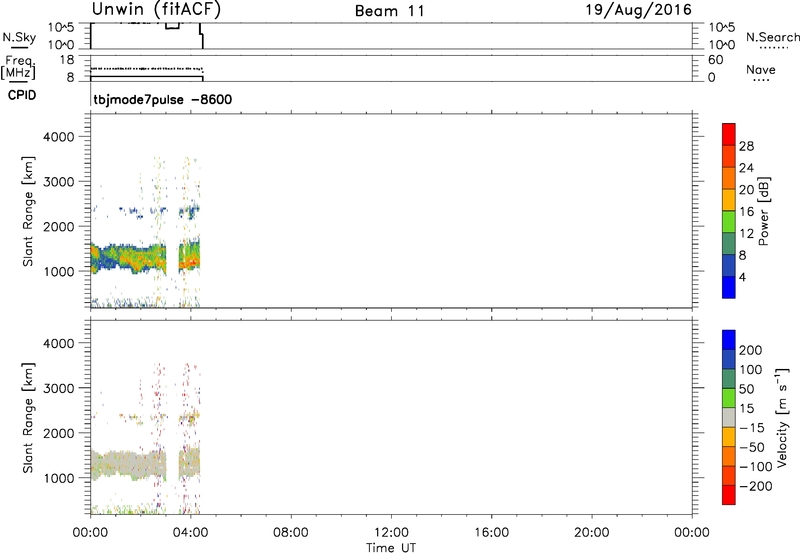
Task: Click the "Velocity [m s⁻¹]" colorbar title
Action: (x=783, y=418)
